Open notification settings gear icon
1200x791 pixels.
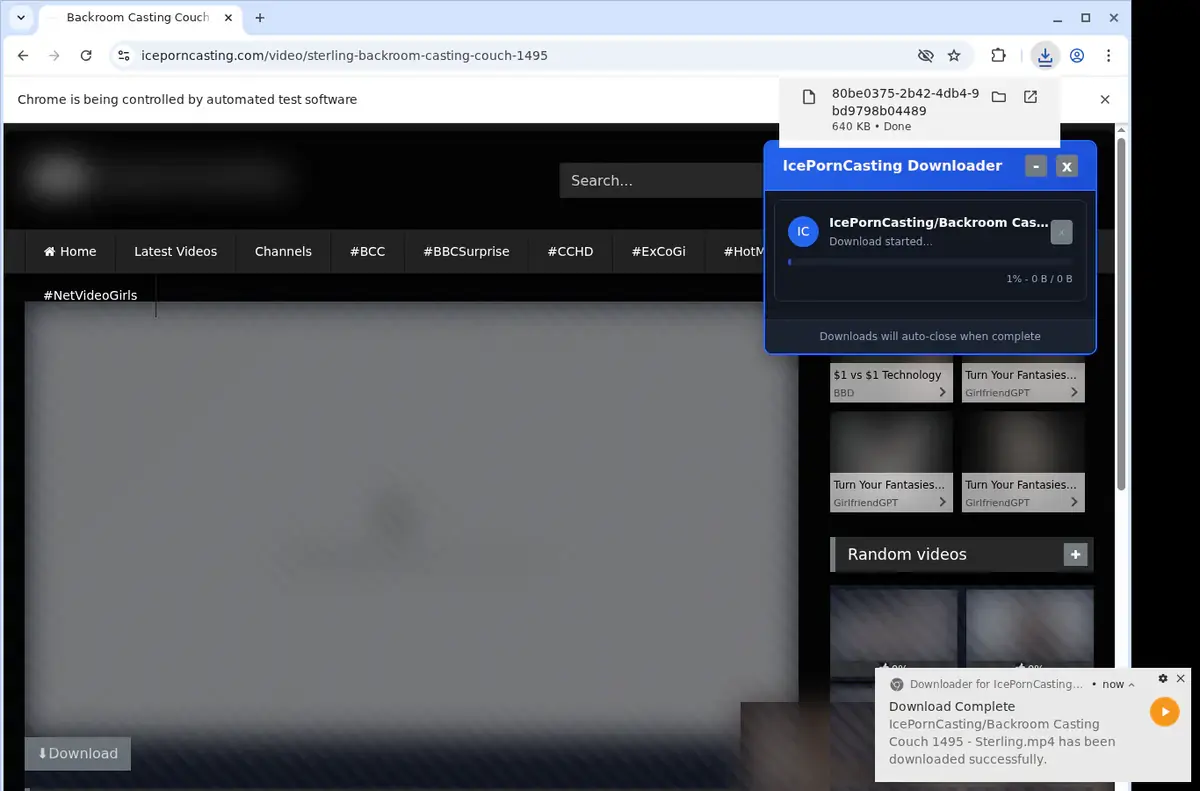click(1163, 678)
